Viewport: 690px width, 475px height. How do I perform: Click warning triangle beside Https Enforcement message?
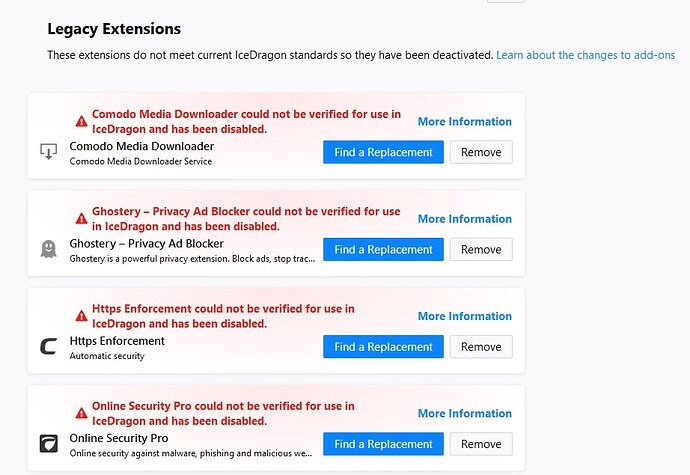[x=81, y=316]
